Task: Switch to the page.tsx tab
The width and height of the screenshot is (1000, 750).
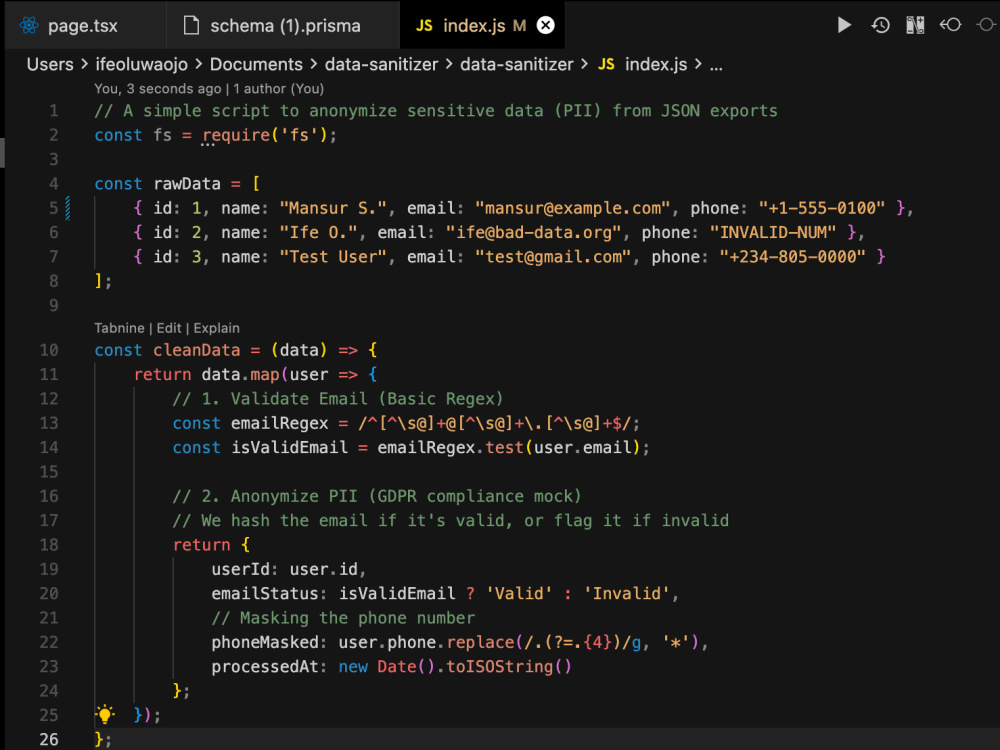Action: click(83, 26)
